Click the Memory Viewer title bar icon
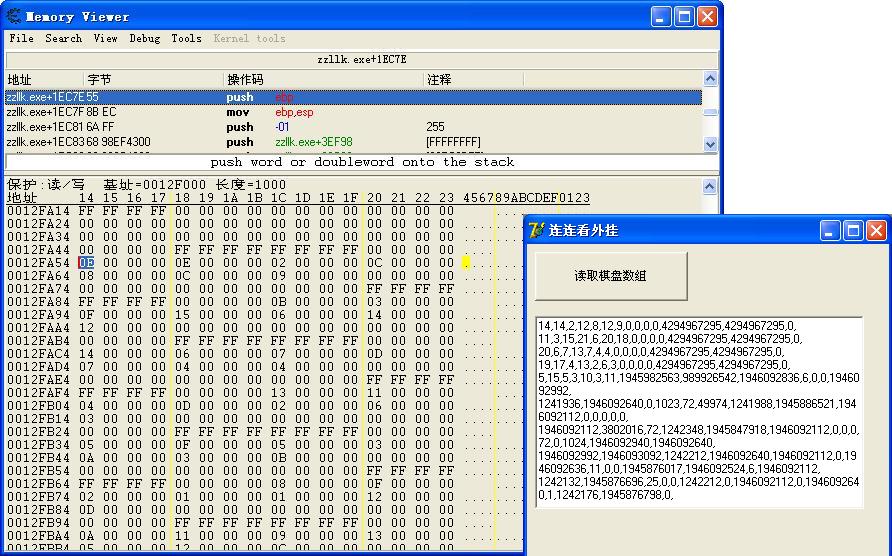 [14, 17]
